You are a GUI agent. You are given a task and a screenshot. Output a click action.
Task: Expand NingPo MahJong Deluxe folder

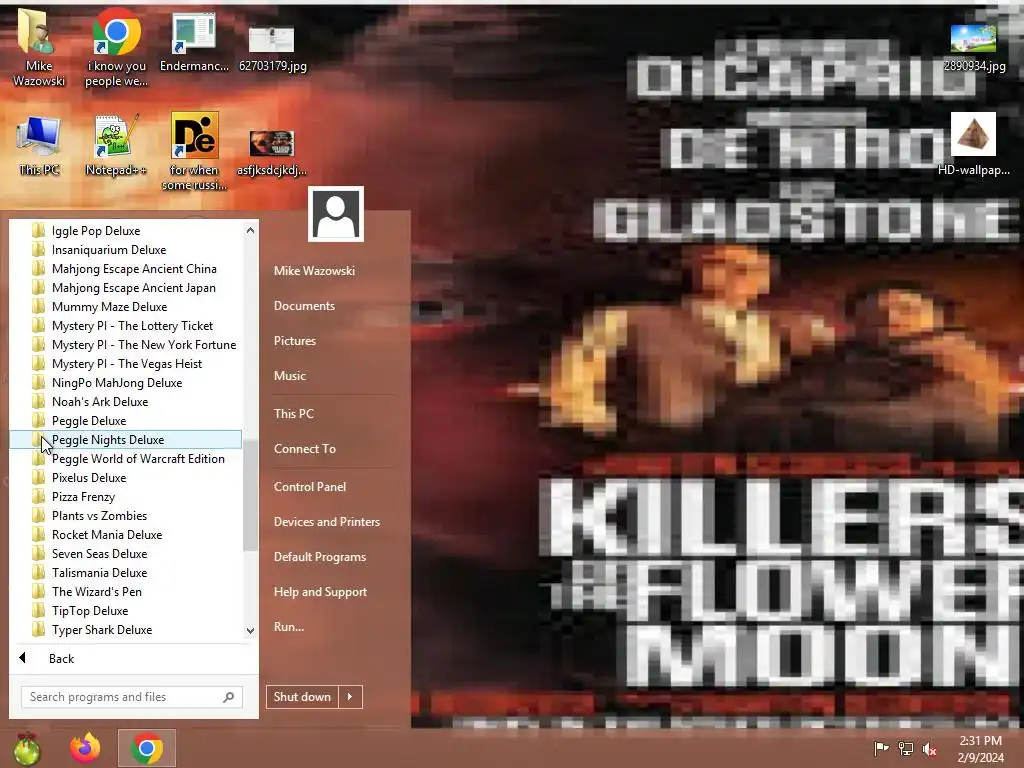point(125,382)
